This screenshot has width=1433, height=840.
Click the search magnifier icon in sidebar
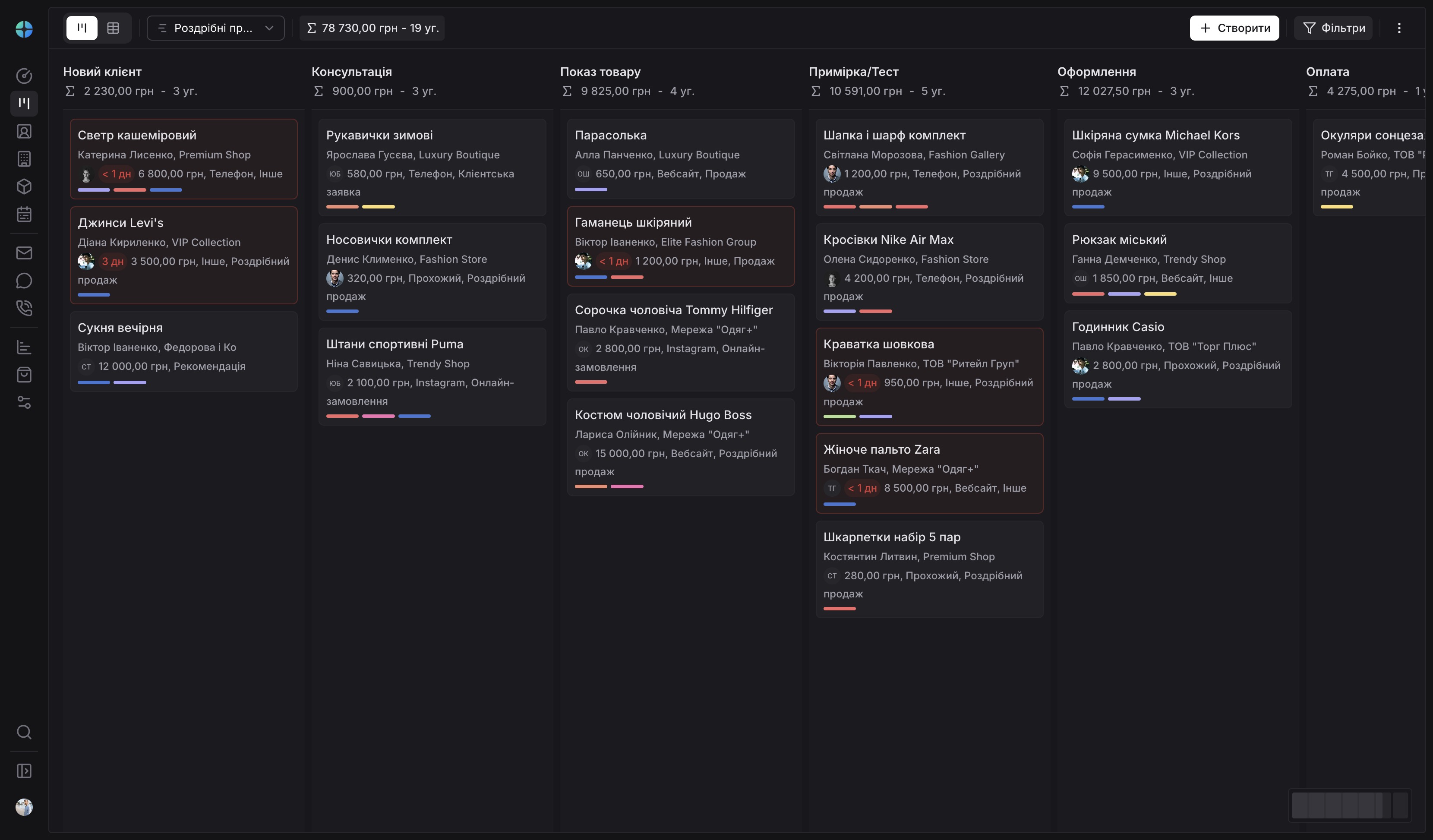point(24,732)
